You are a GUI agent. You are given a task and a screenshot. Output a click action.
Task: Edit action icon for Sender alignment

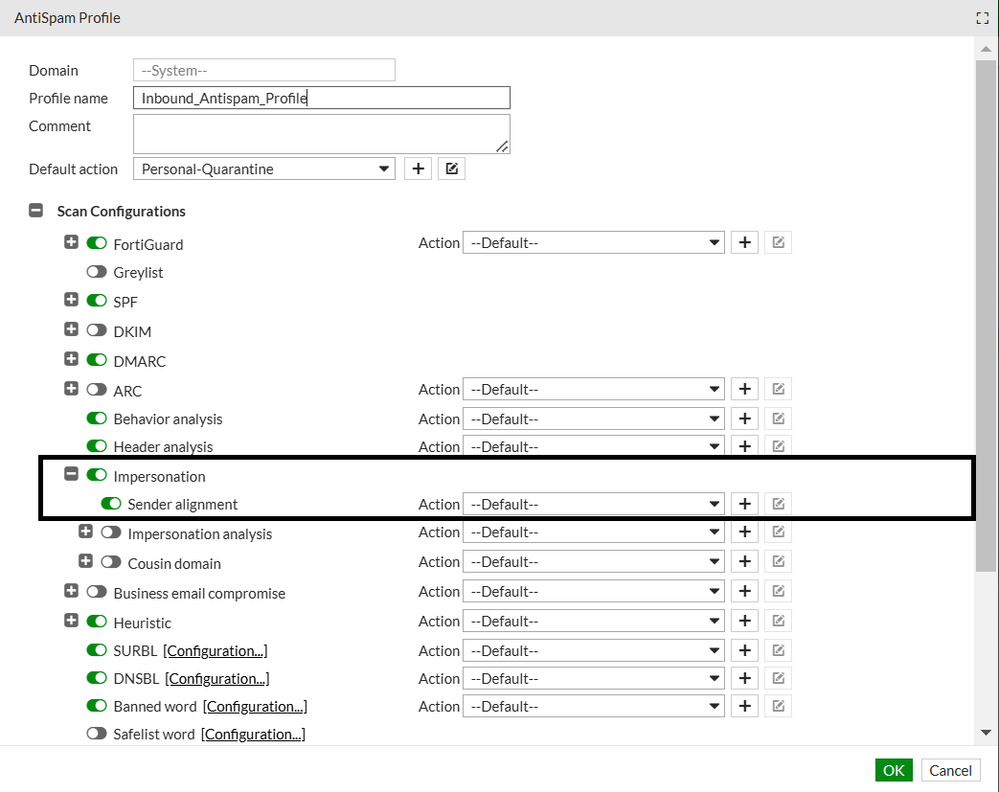(778, 504)
